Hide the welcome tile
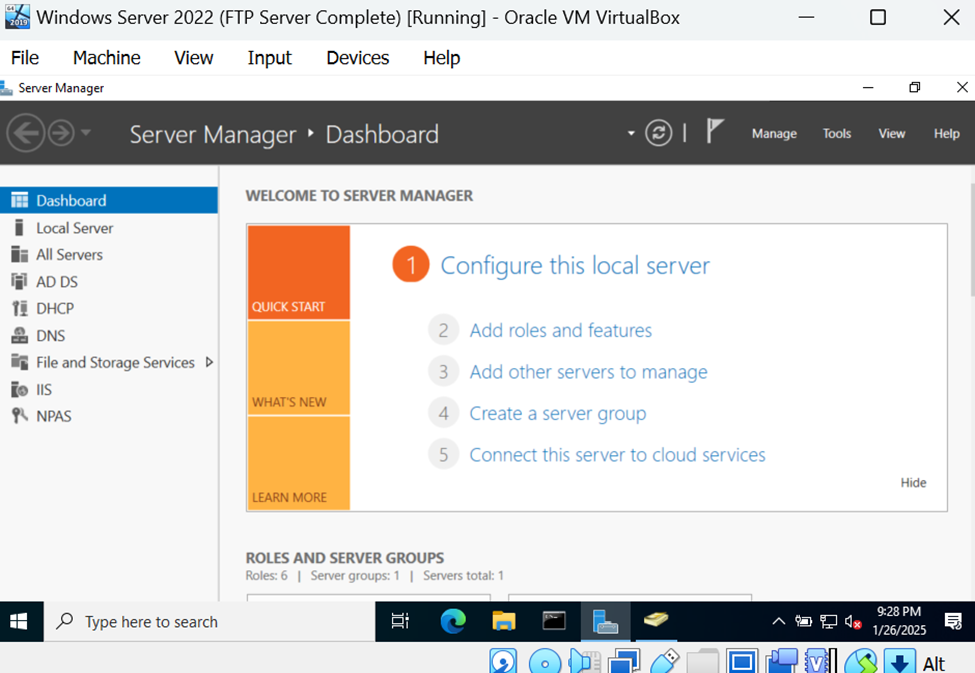Viewport: 975px width, 673px height. point(913,483)
